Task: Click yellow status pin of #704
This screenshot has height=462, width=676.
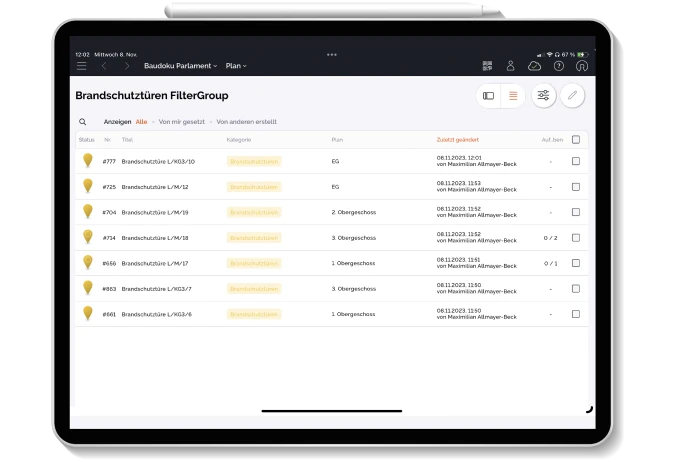Action: click(x=87, y=211)
